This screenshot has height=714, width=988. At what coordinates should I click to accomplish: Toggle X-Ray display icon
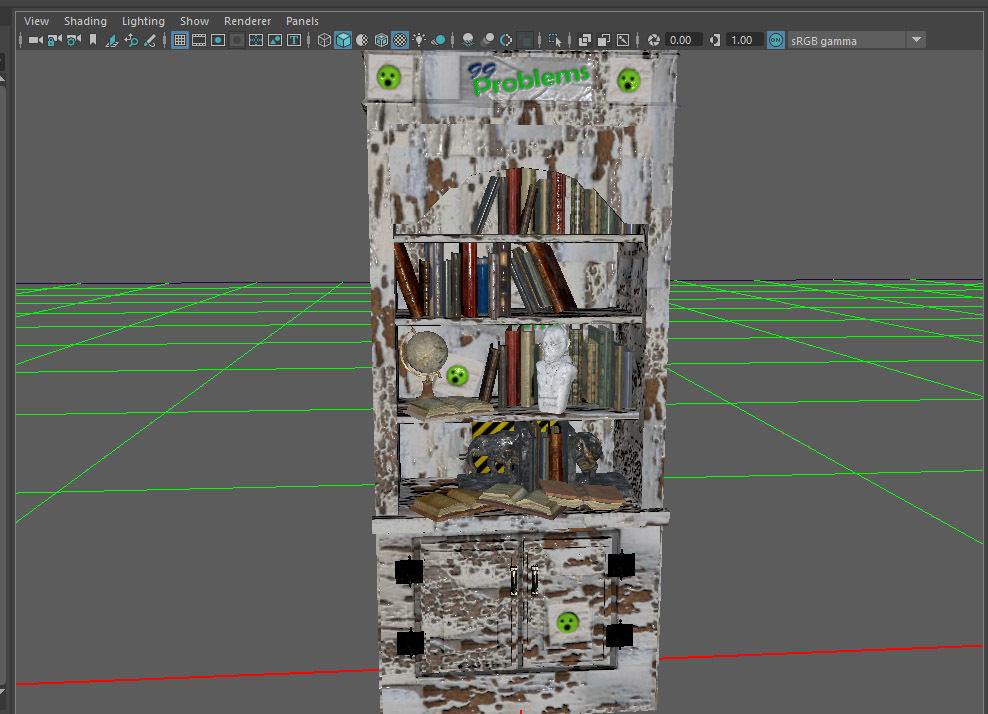585,40
